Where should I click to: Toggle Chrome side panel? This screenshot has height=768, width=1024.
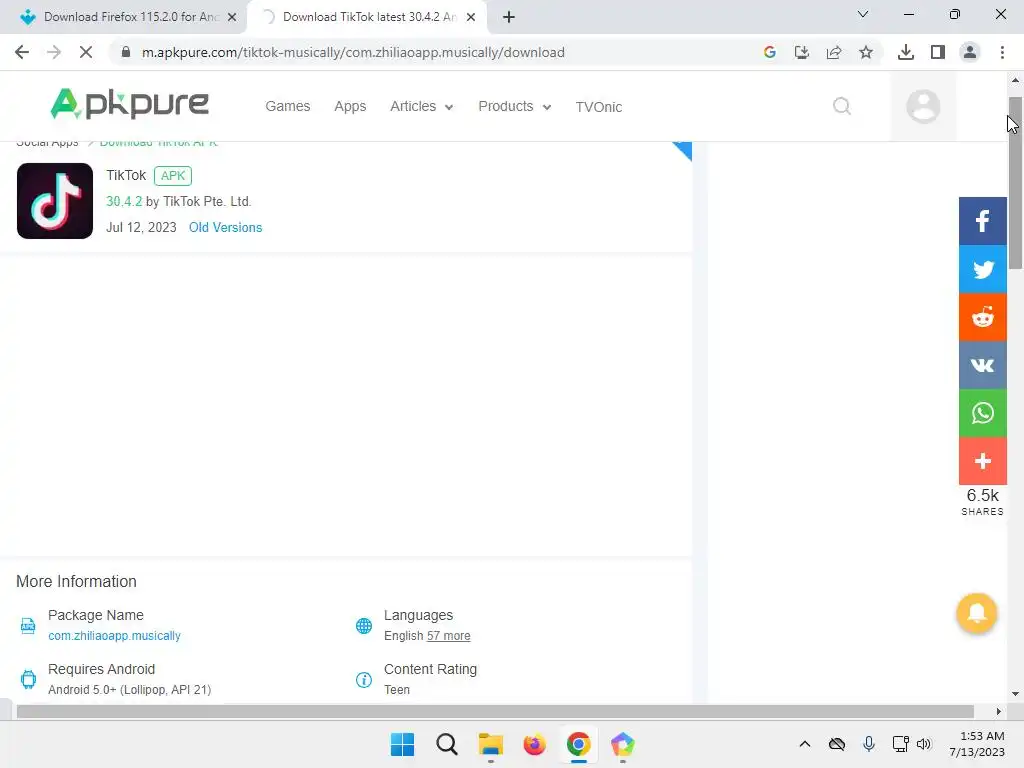[938, 52]
